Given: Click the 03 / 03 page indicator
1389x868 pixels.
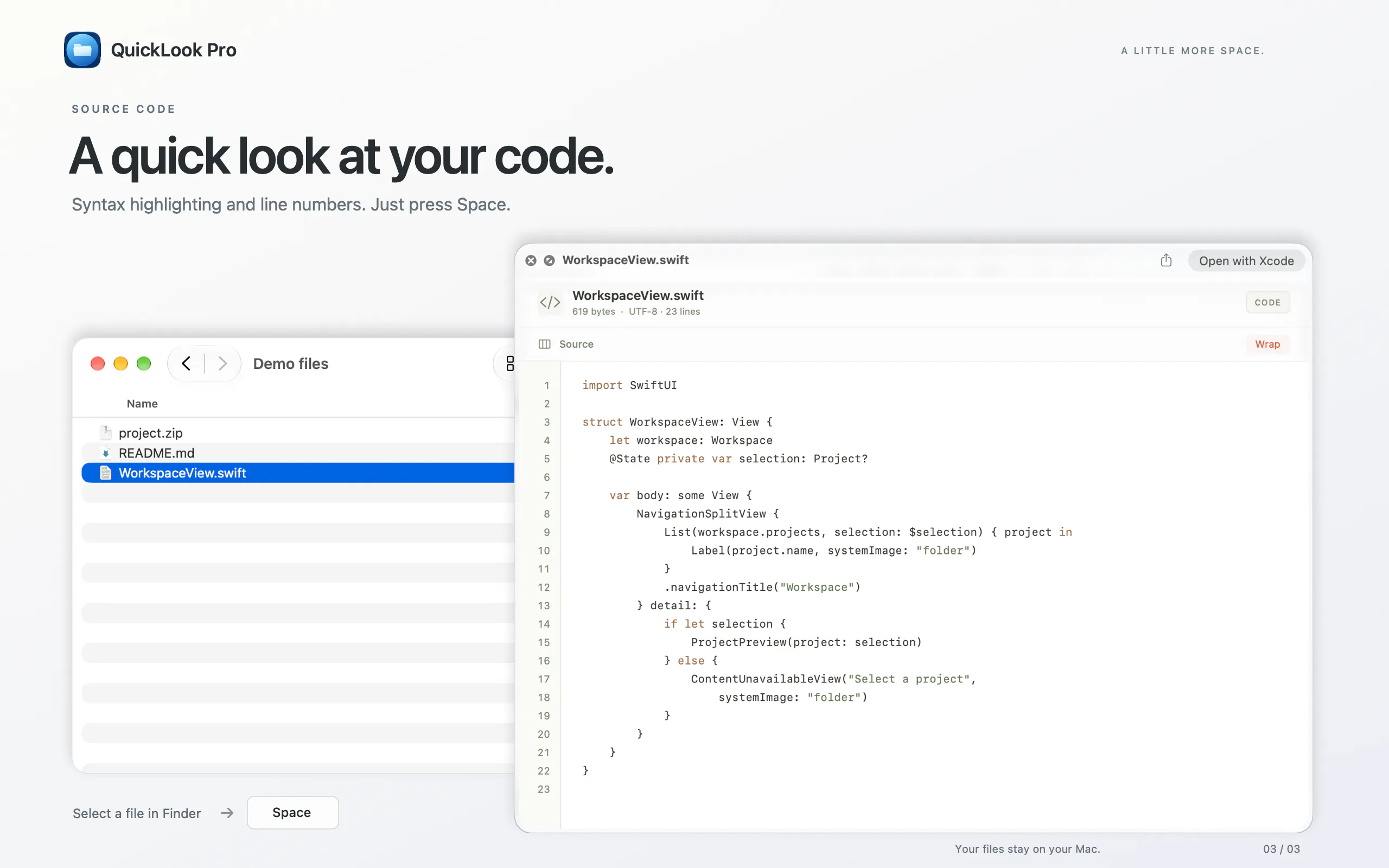Looking at the screenshot, I should coord(1281,848).
